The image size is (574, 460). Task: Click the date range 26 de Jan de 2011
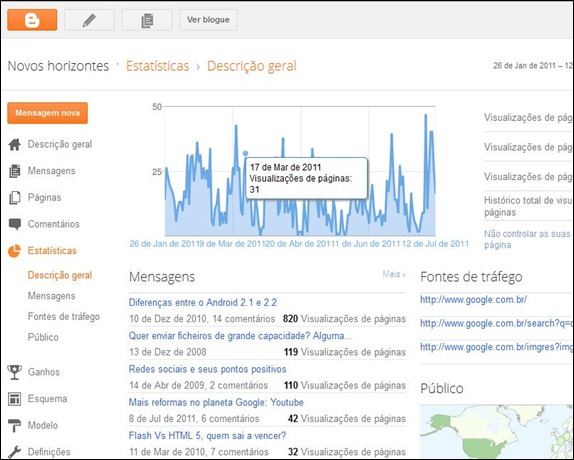(533, 66)
